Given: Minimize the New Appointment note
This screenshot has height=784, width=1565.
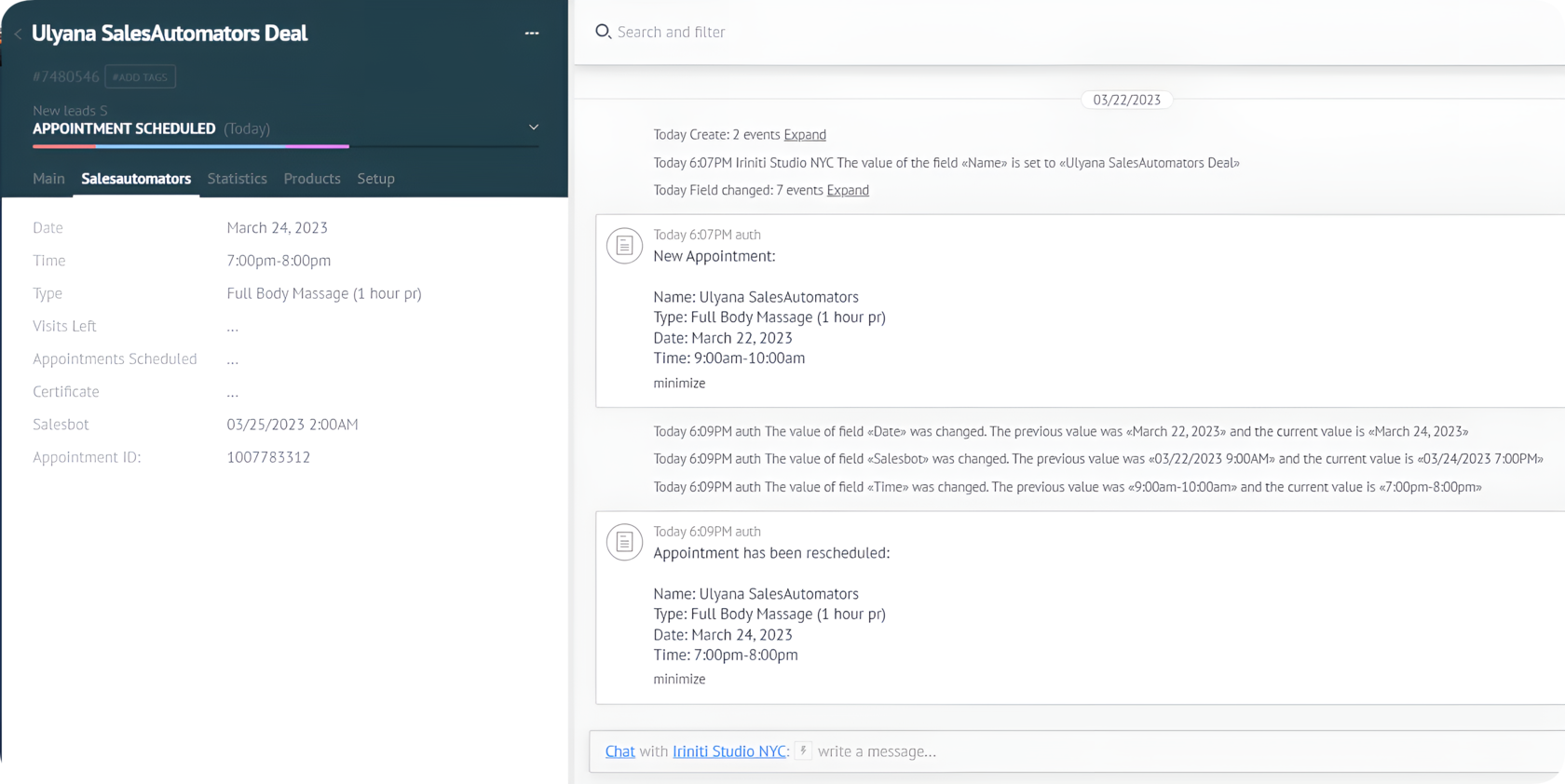Looking at the screenshot, I should point(679,383).
